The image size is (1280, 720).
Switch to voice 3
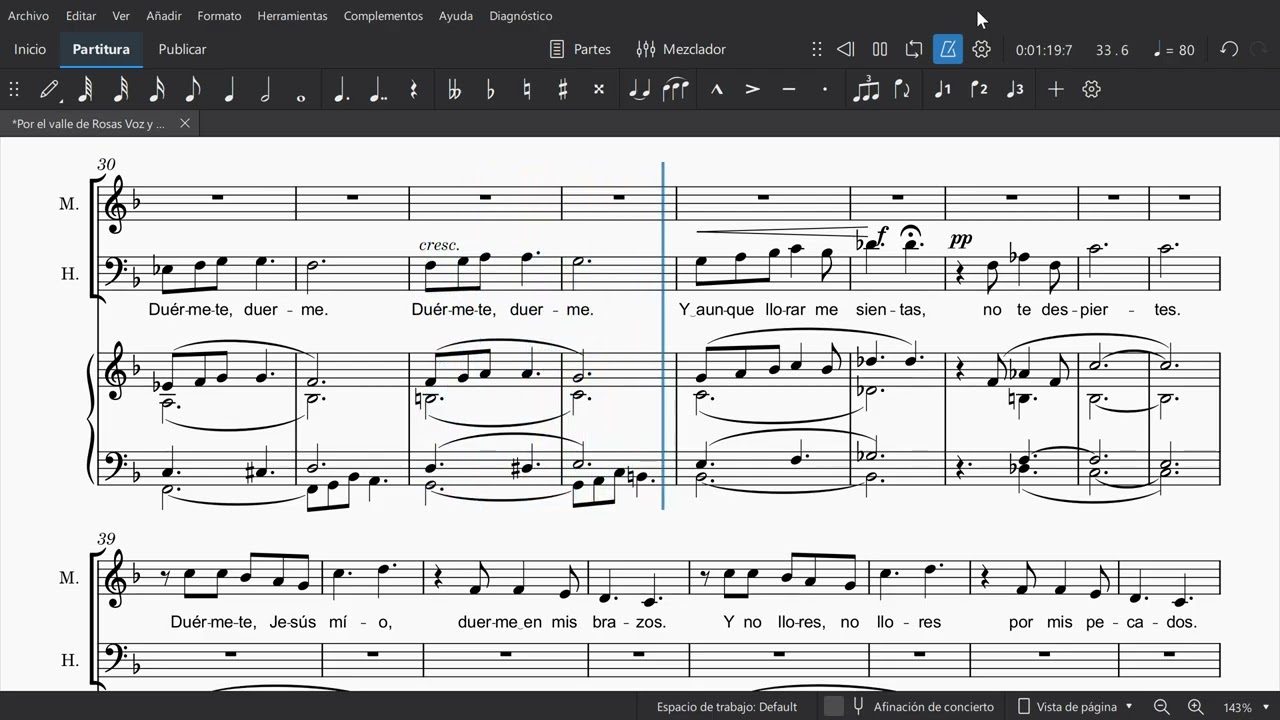(x=1015, y=89)
